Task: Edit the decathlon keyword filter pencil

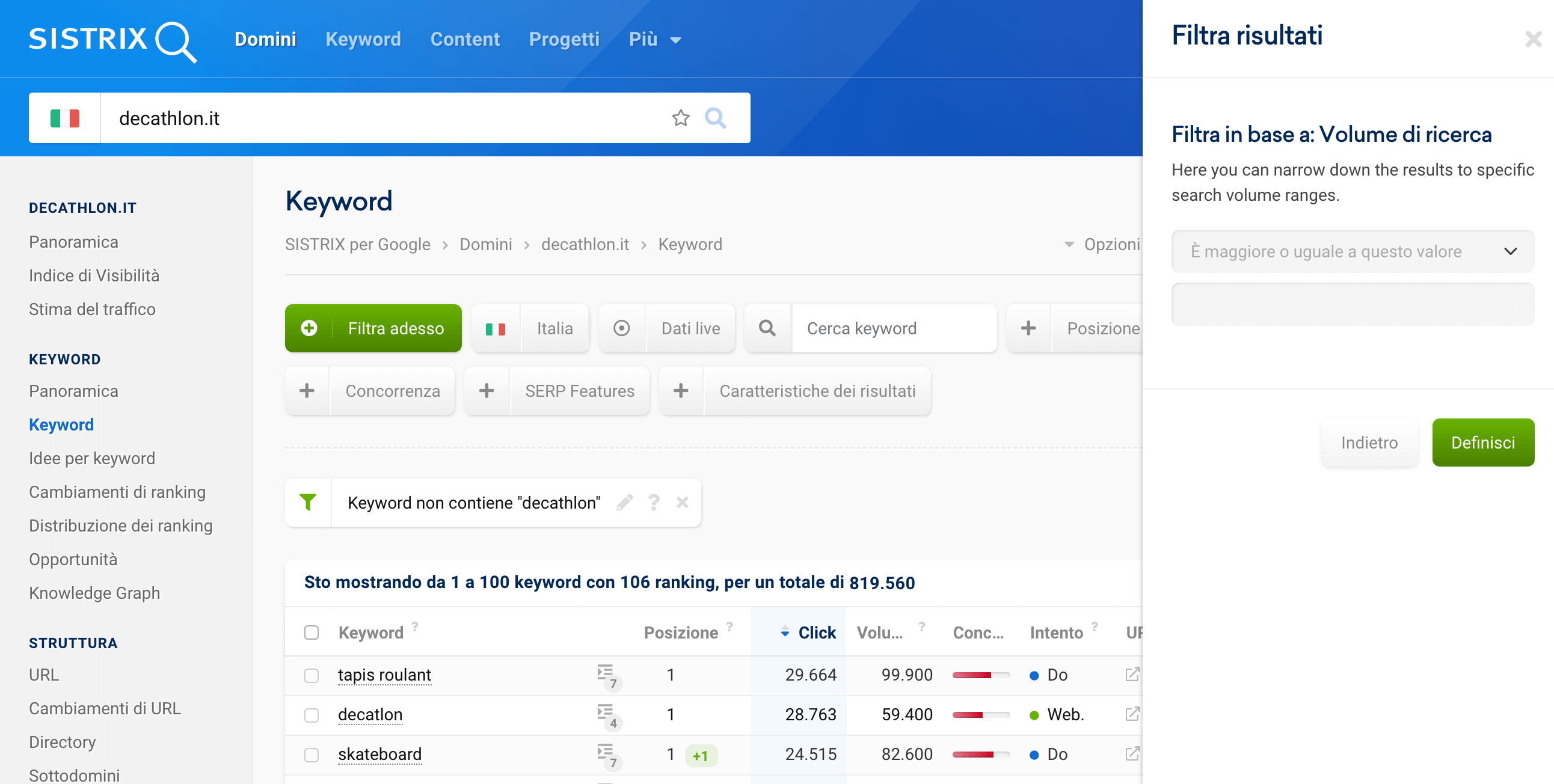Action: pos(624,503)
